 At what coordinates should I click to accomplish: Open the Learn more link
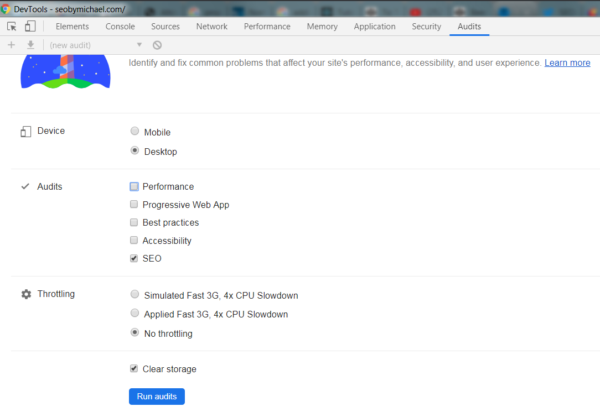click(x=567, y=63)
